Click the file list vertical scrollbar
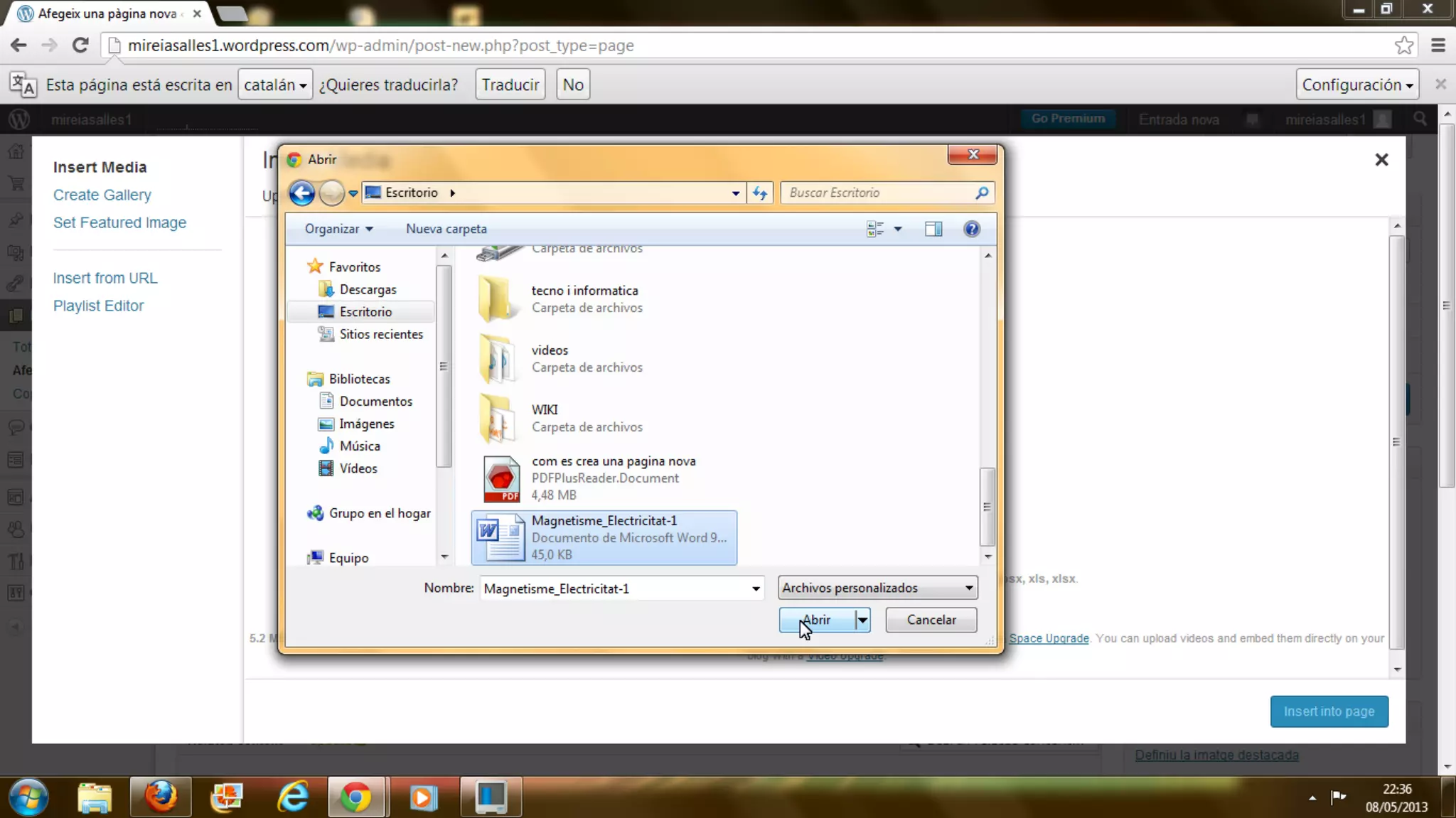Viewport: 1456px width, 818px height. coord(987,506)
